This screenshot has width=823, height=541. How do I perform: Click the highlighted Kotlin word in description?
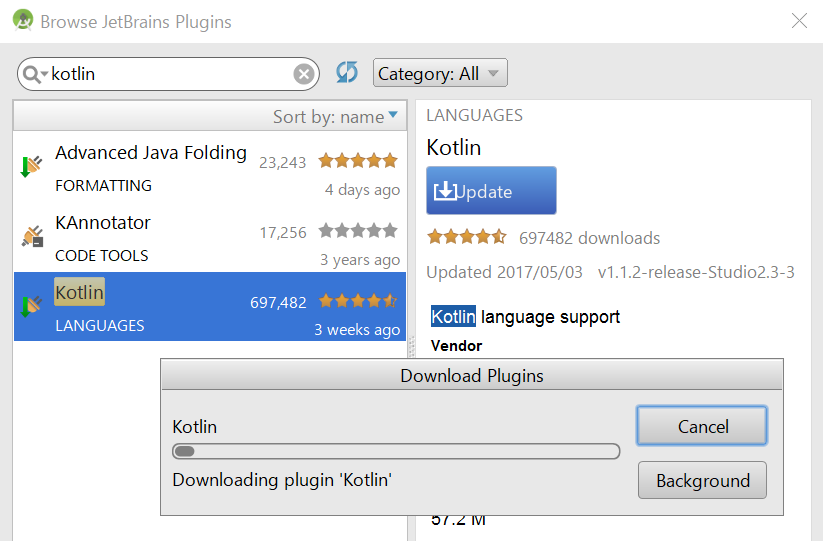pos(453,316)
